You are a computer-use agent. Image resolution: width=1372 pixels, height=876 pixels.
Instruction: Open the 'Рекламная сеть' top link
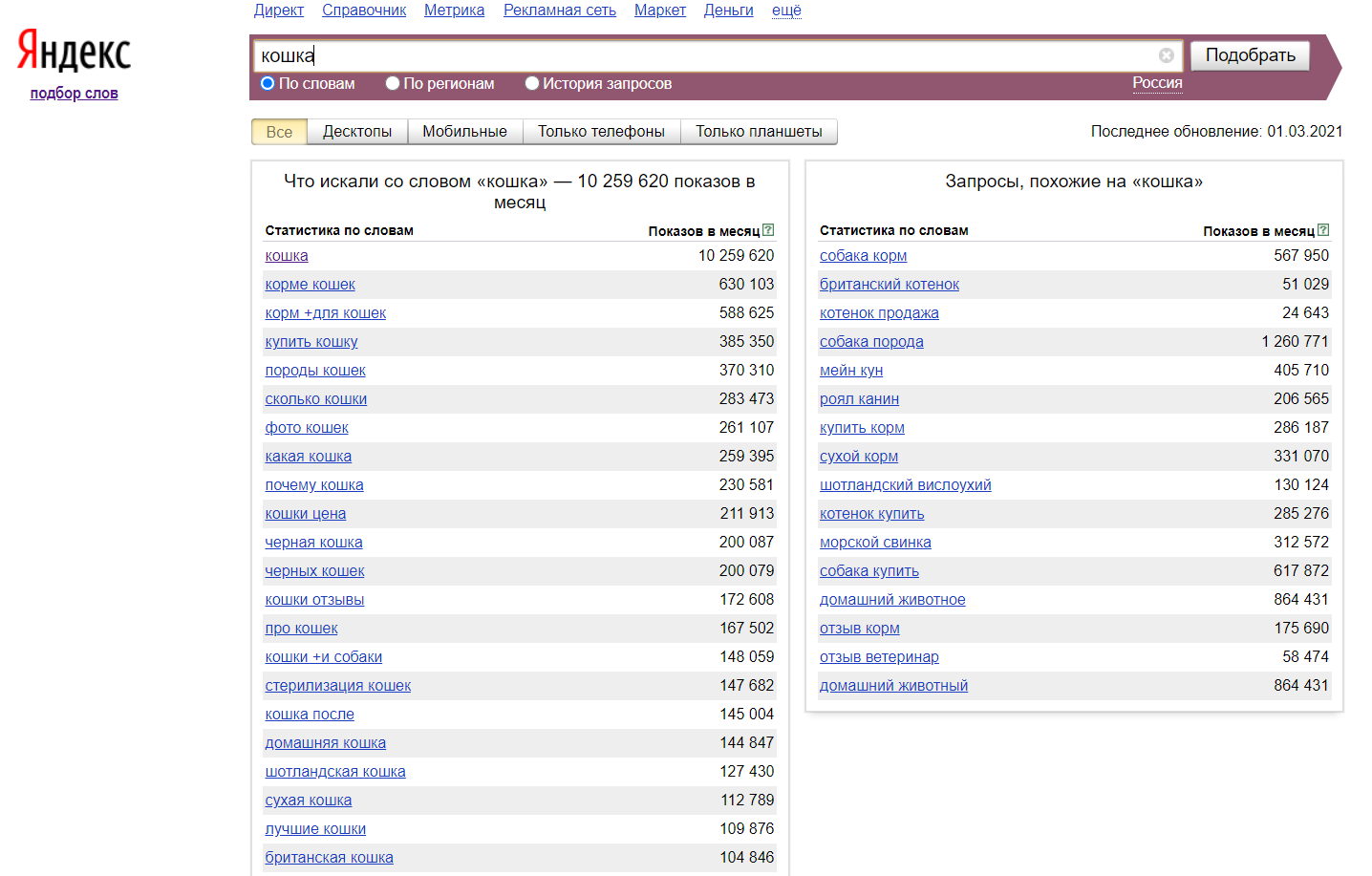[560, 11]
